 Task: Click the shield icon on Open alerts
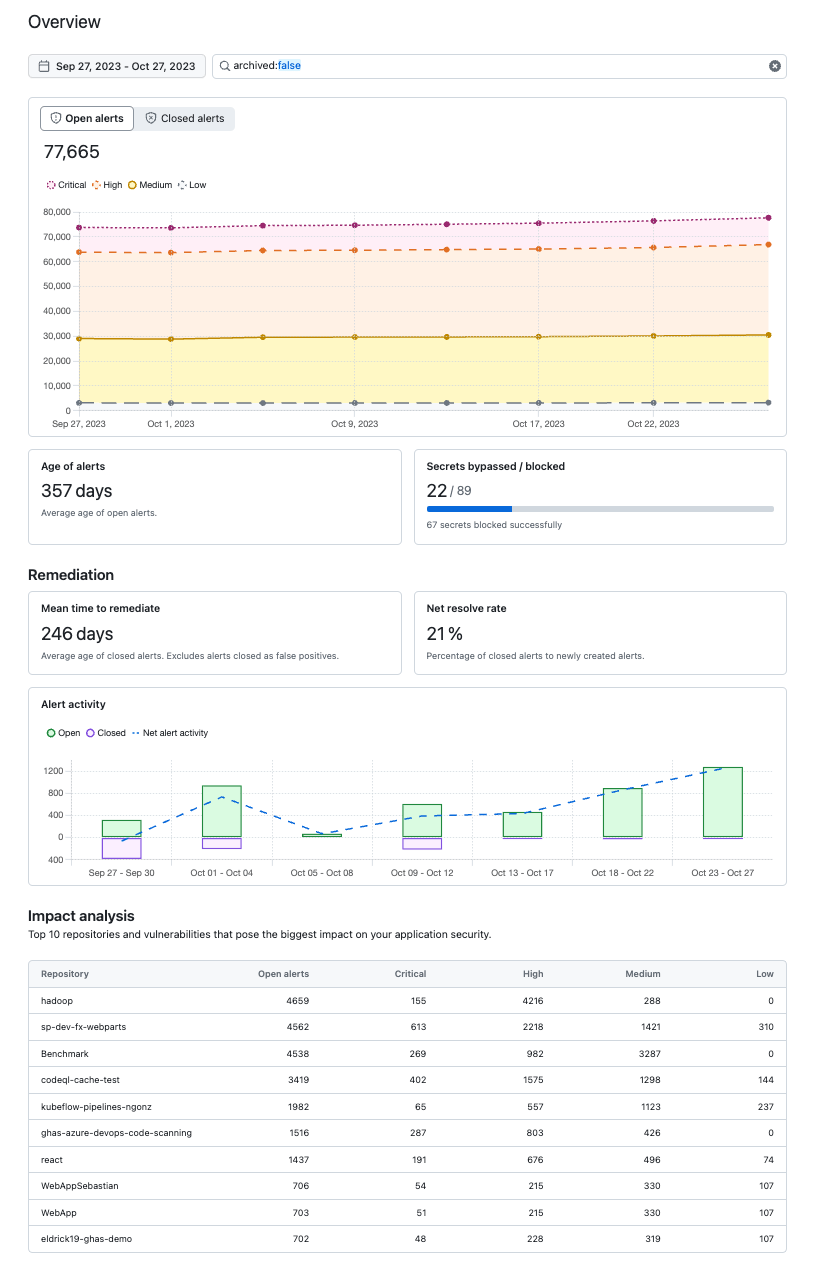[56, 118]
